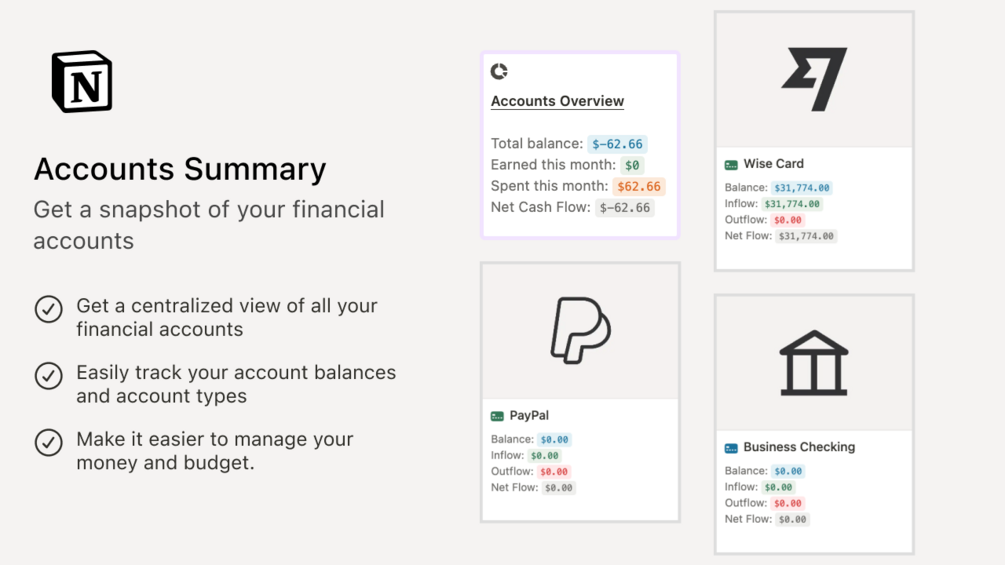This screenshot has height=565, width=1005.
Task: Click the card icon beside Wise Card
Action: (x=731, y=165)
